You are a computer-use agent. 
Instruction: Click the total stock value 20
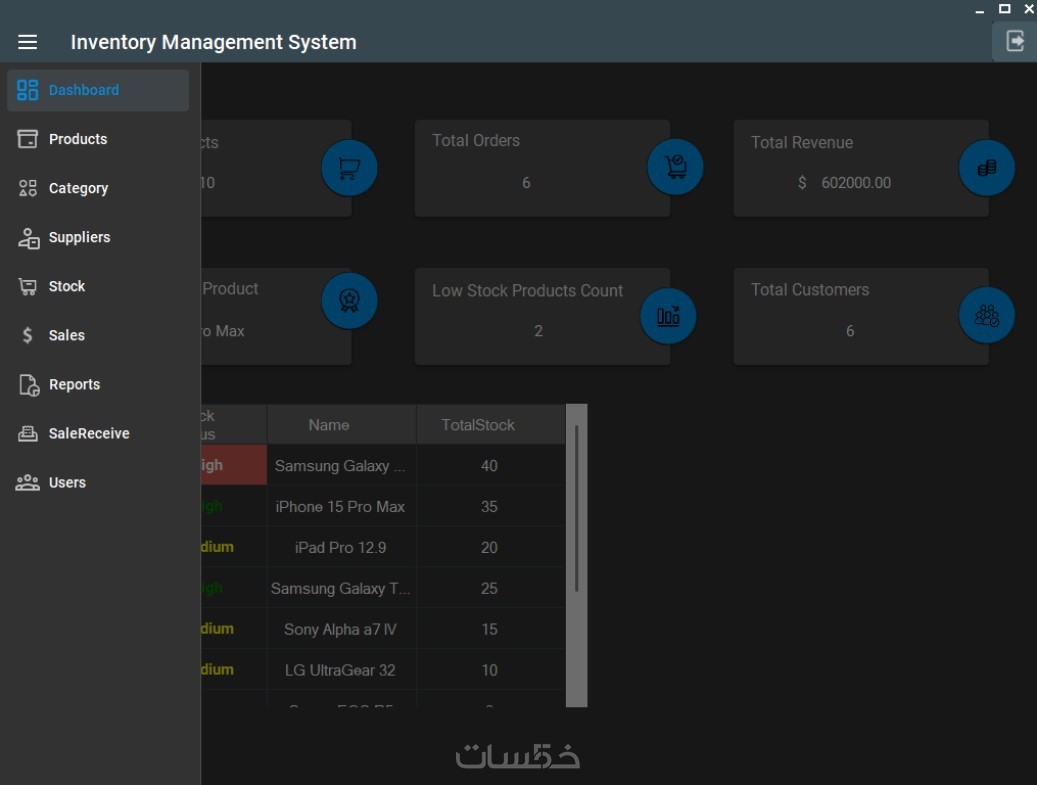tap(489, 548)
